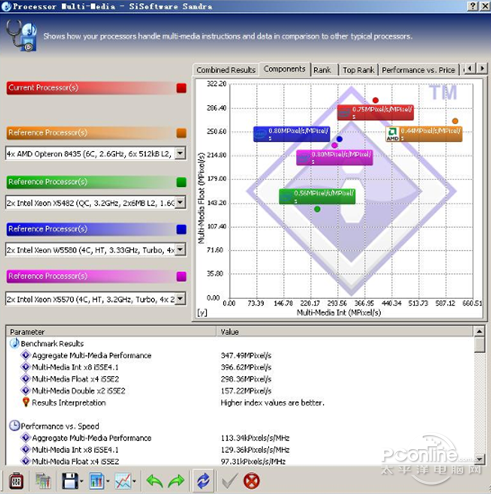
Task: Click the Current Processor(s) red label bar
Action: 91,88
